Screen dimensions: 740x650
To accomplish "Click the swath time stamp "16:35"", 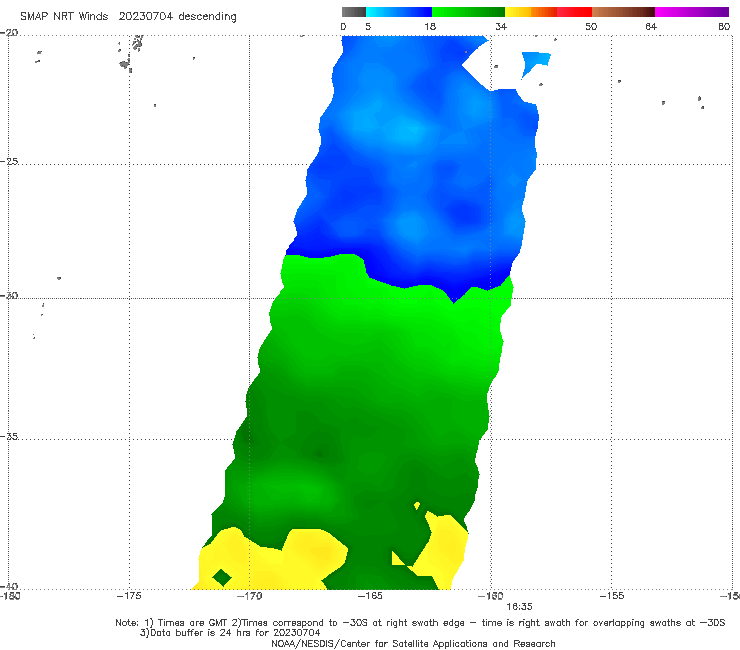I will [x=519, y=607].
